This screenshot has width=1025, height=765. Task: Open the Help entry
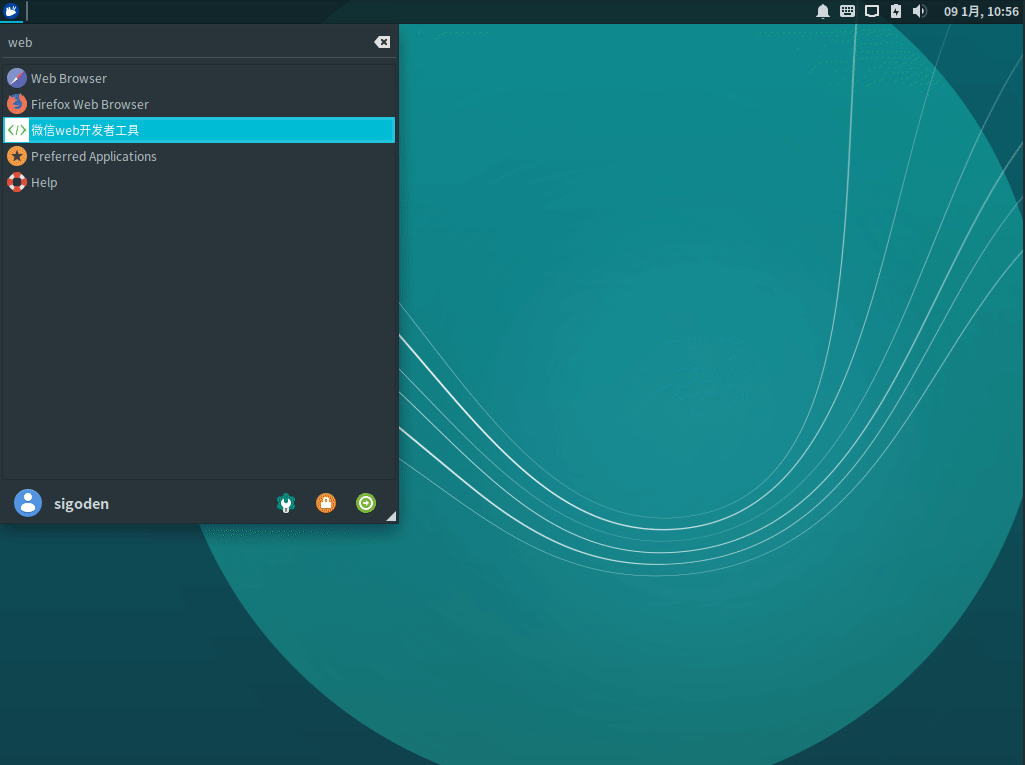click(199, 182)
